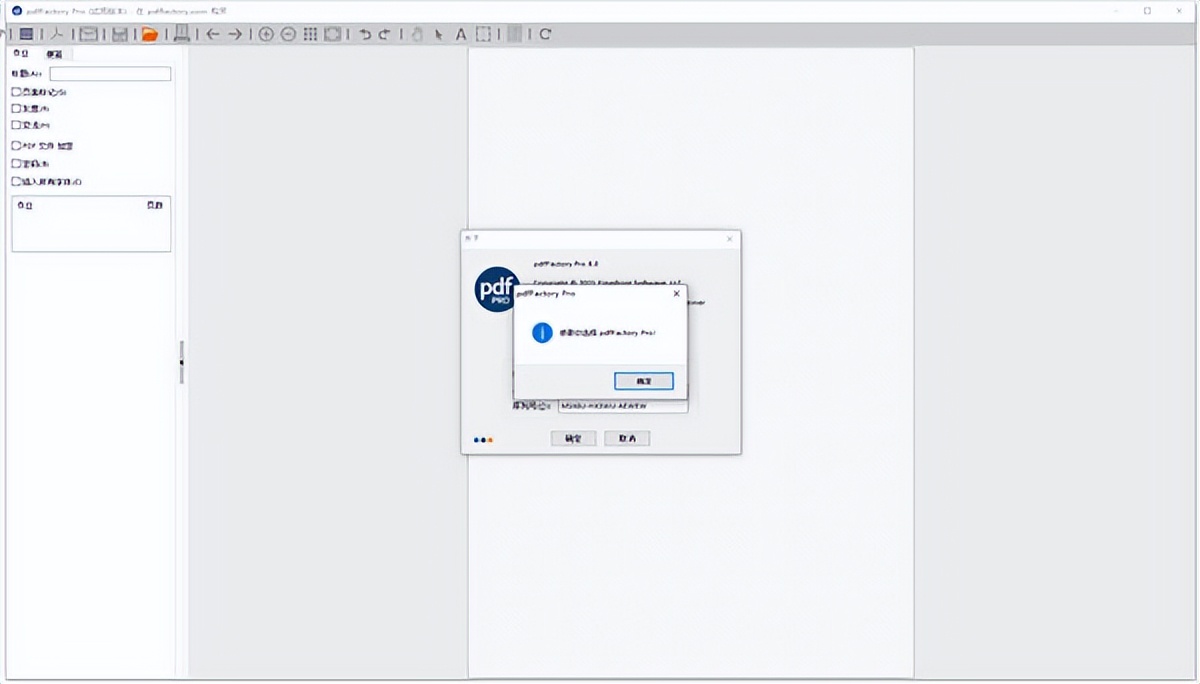1200x684 pixels.
Task: Select the text tool letter A
Action: coord(461,34)
